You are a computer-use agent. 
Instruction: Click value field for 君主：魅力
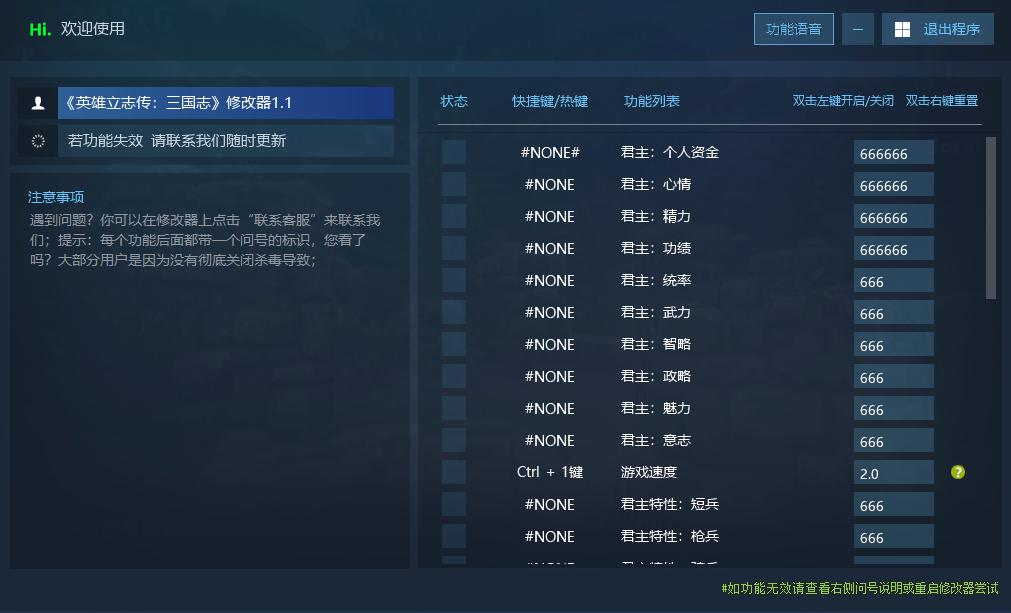(894, 409)
